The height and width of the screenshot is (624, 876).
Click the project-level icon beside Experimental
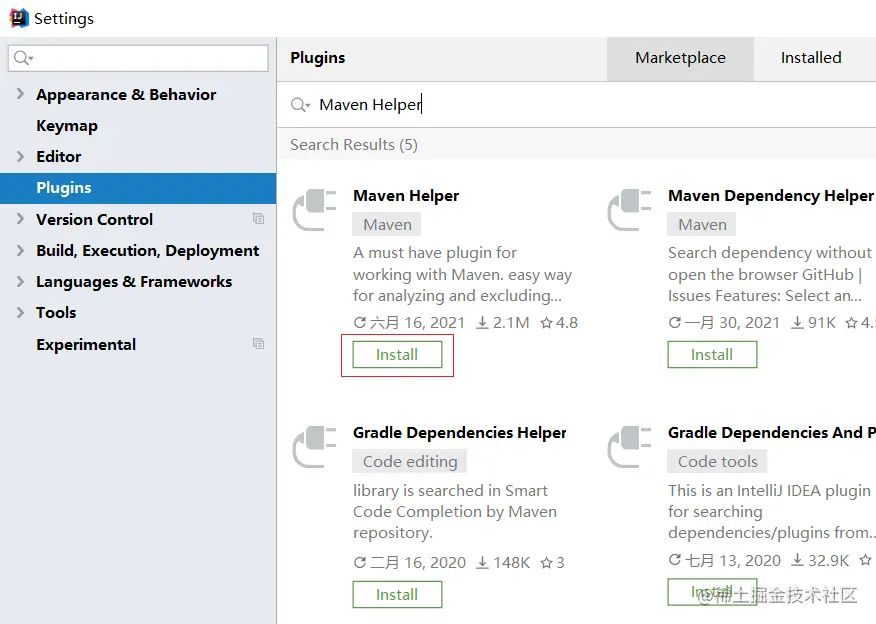[258, 344]
